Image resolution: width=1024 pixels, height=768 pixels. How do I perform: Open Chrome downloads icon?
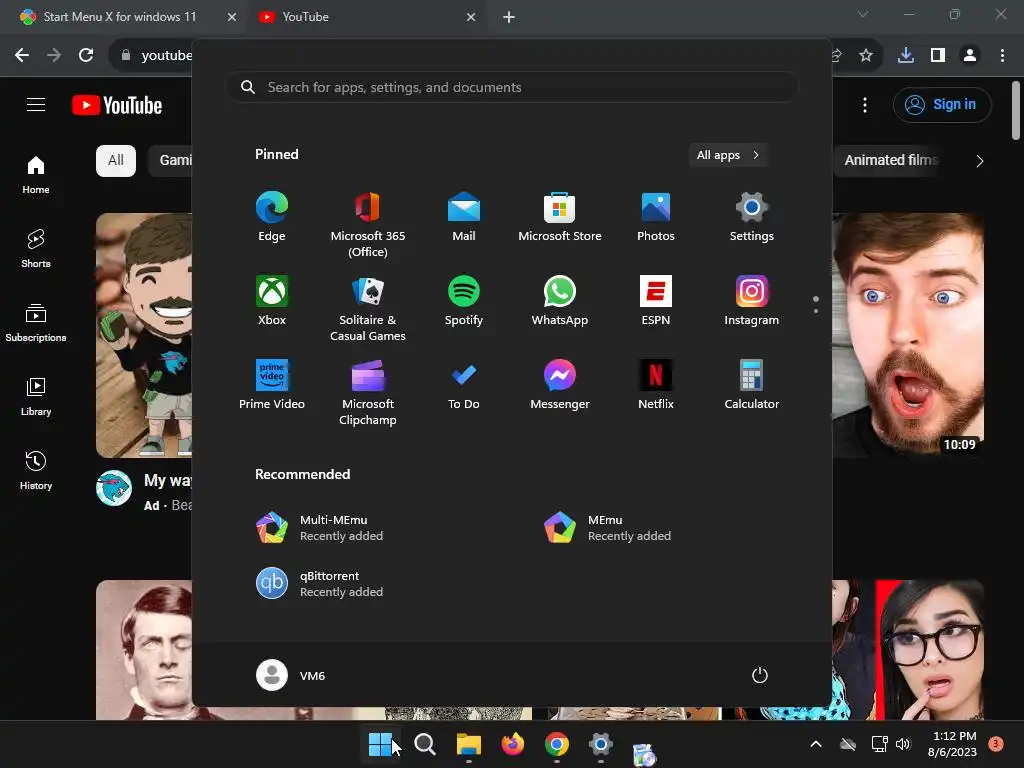(x=906, y=56)
